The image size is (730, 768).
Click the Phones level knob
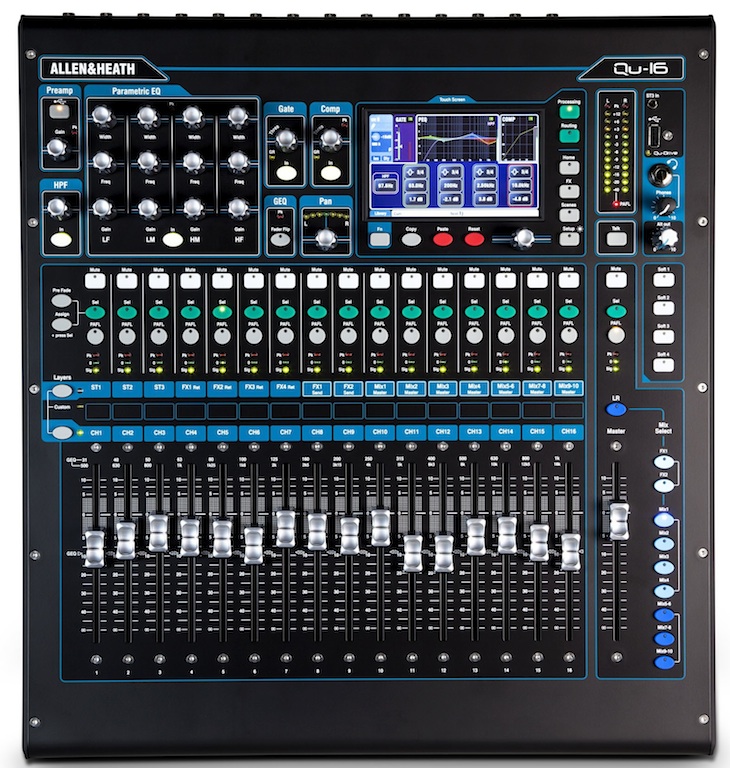pyautogui.click(x=663, y=206)
